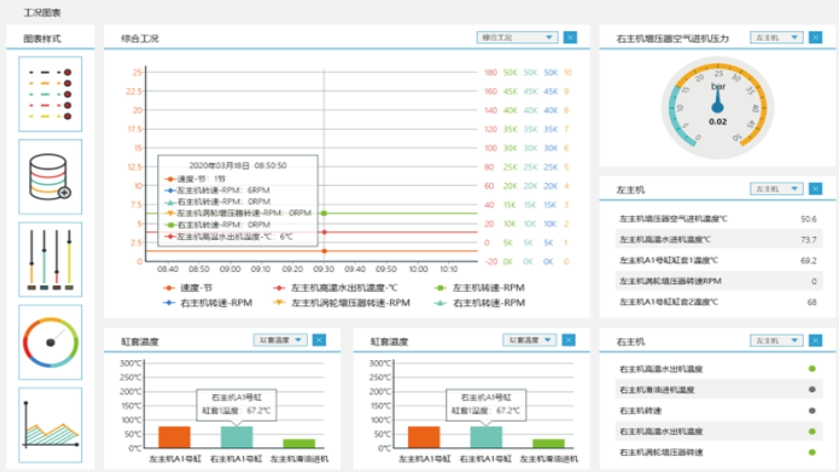The width and height of the screenshot is (840, 474).
Task: Open the dropdown in the pressure gauge panel
Action: pyautogui.click(x=776, y=38)
